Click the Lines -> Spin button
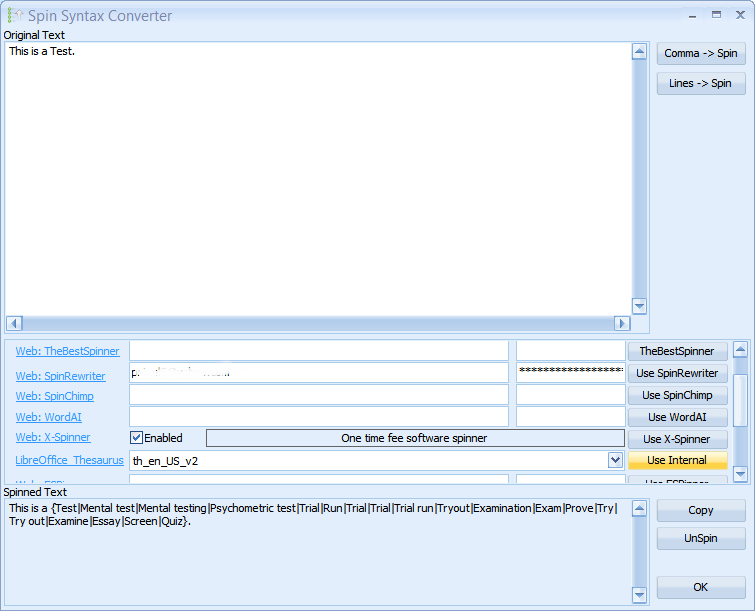The width and height of the screenshot is (755, 611). point(701,84)
